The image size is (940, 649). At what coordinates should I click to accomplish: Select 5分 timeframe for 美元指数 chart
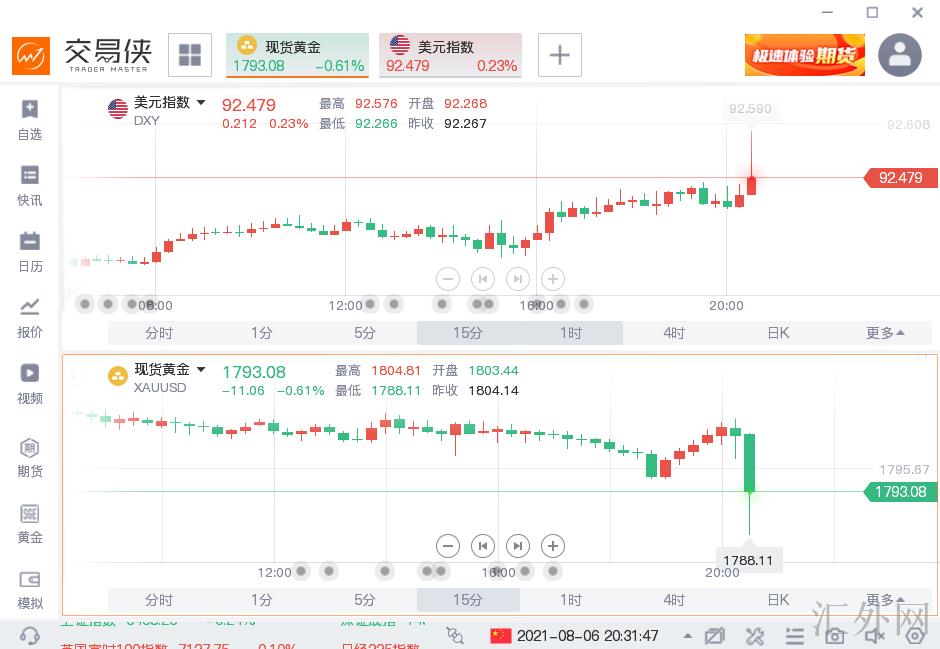pyautogui.click(x=365, y=333)
